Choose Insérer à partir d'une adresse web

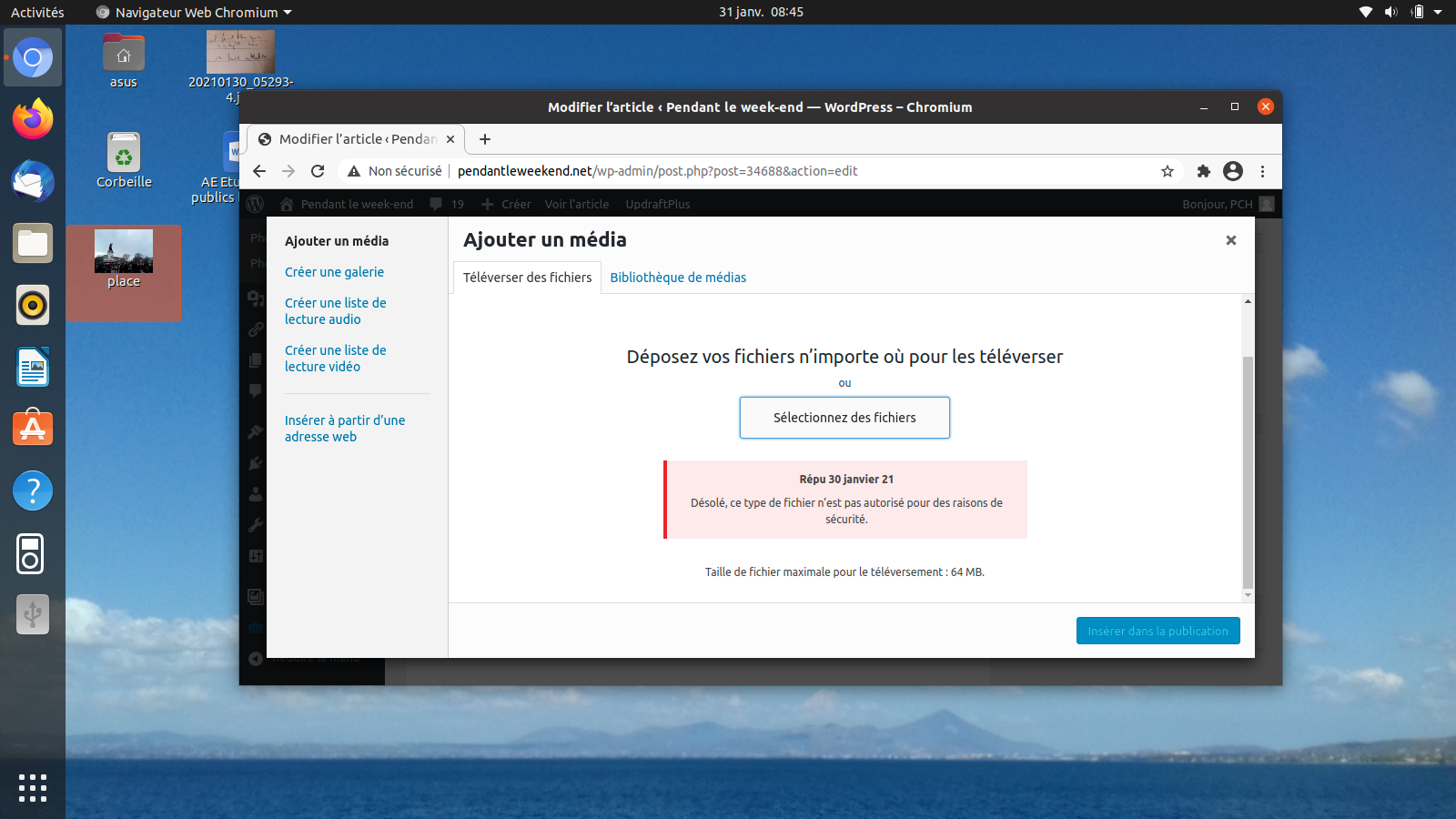pyautogui.click(x=344, y=429)
